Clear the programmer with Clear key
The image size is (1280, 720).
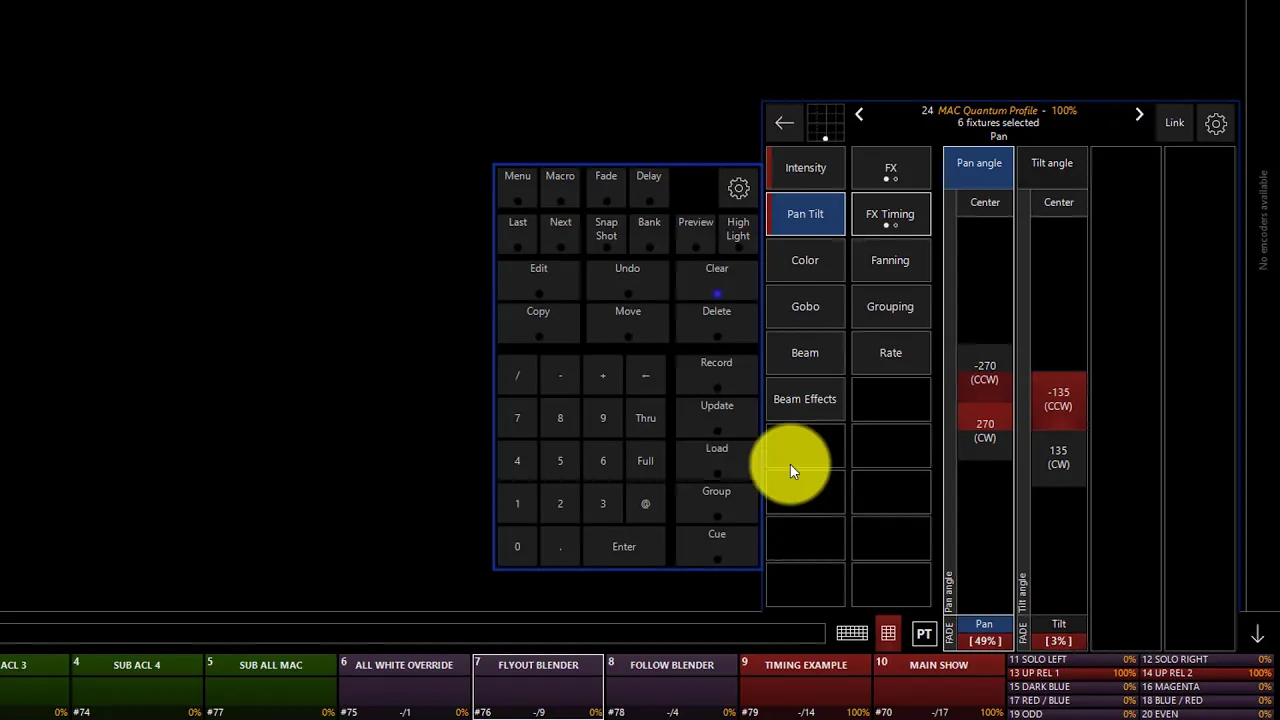coord(717,279)
